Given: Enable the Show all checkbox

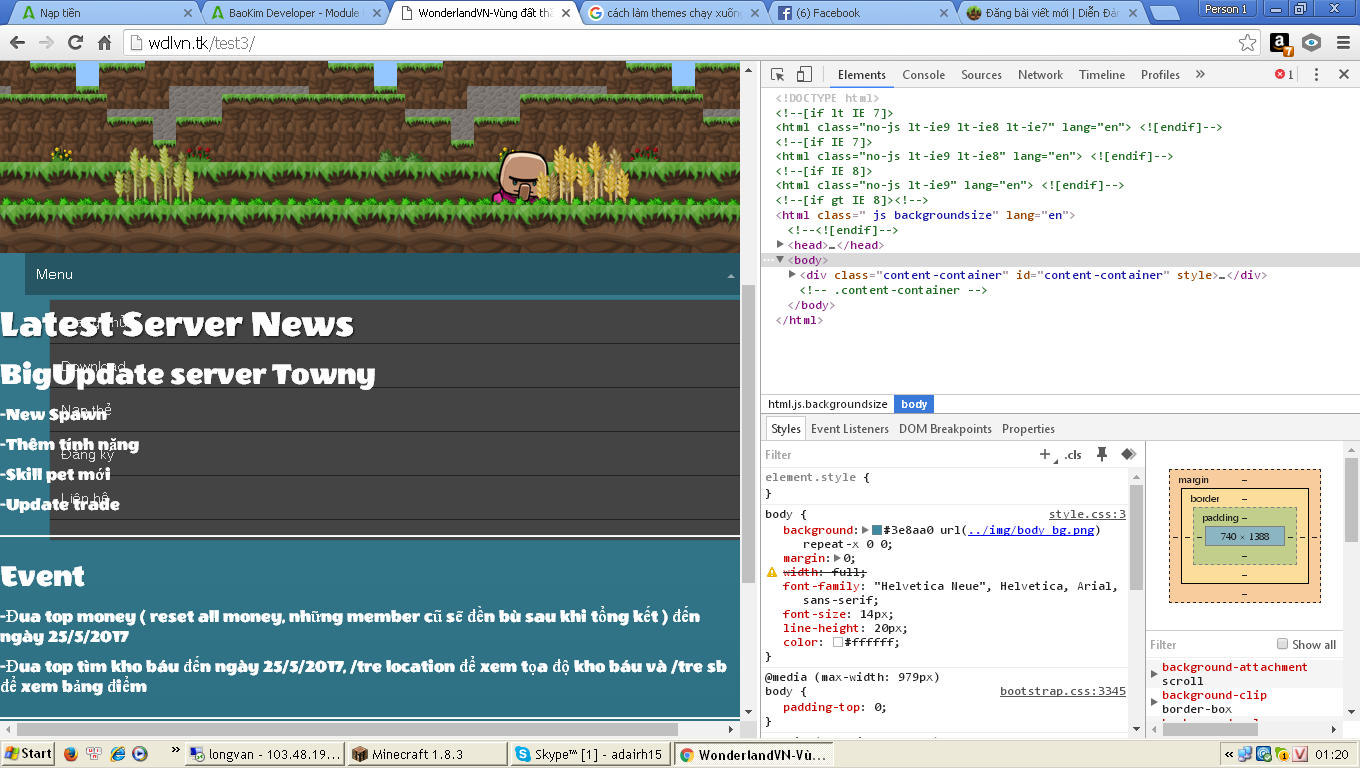Looking at the screenshot, I should pyautogui.click(x=1283, y=644).
